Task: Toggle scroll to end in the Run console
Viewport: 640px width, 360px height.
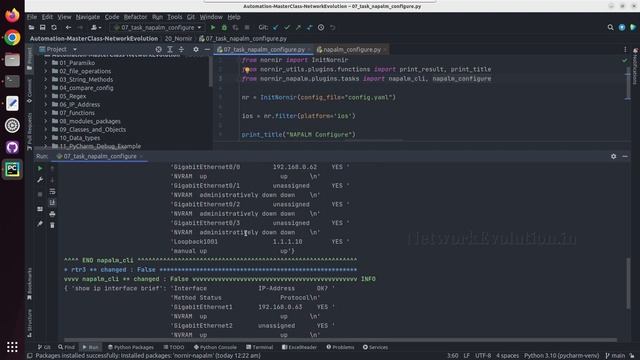Action: (52, 202)
